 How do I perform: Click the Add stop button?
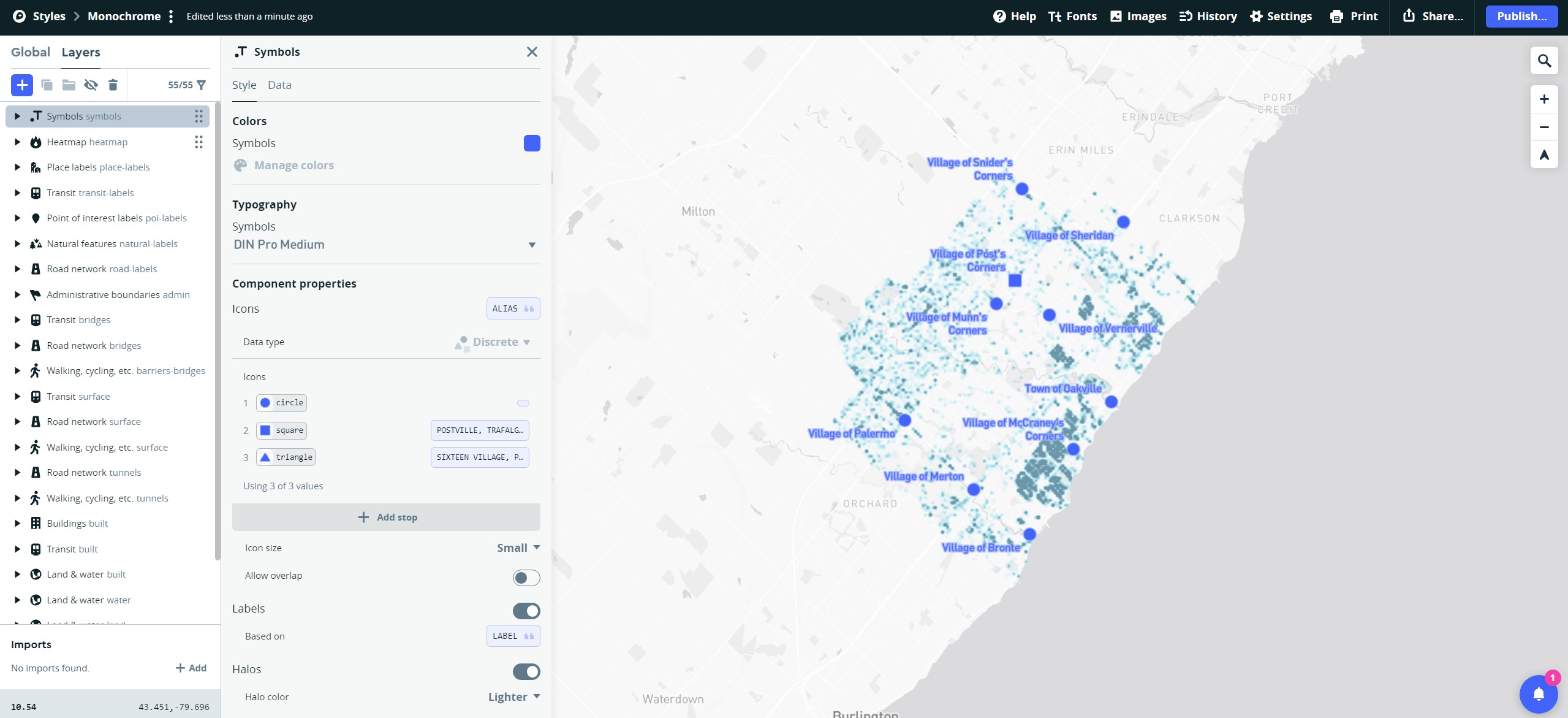click(386, 517)
